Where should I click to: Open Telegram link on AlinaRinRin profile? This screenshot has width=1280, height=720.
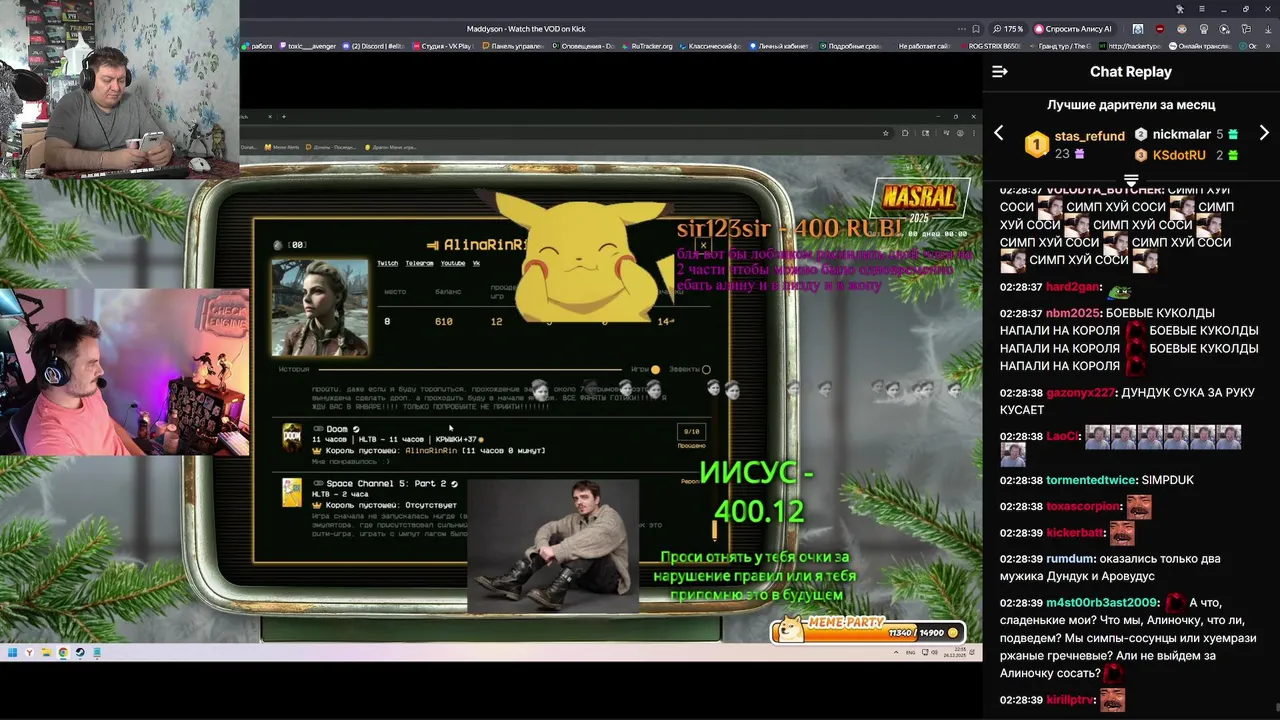419,263
